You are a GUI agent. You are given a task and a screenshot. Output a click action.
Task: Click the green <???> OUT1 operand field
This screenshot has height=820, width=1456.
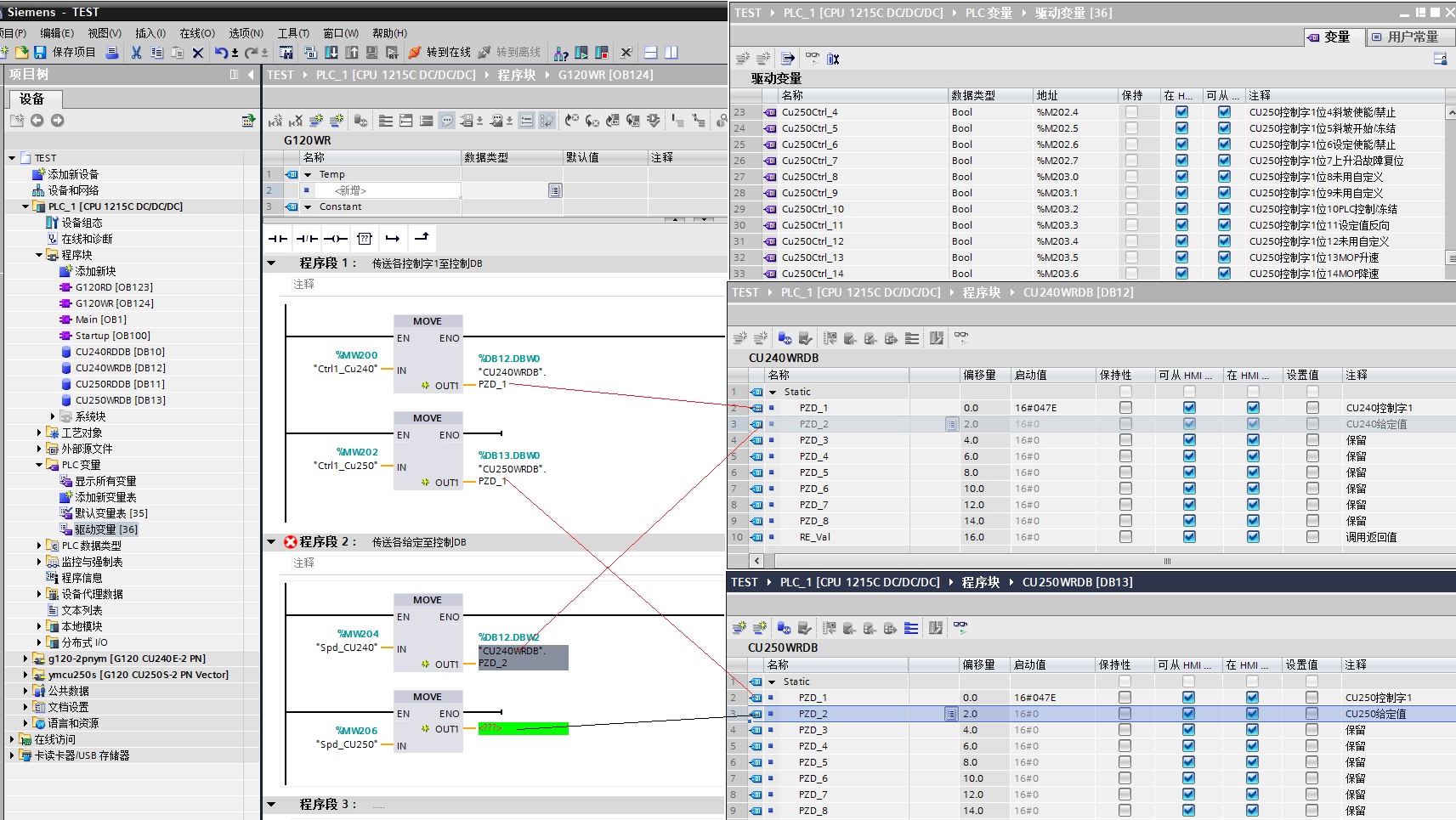click(x=523, y=728)
